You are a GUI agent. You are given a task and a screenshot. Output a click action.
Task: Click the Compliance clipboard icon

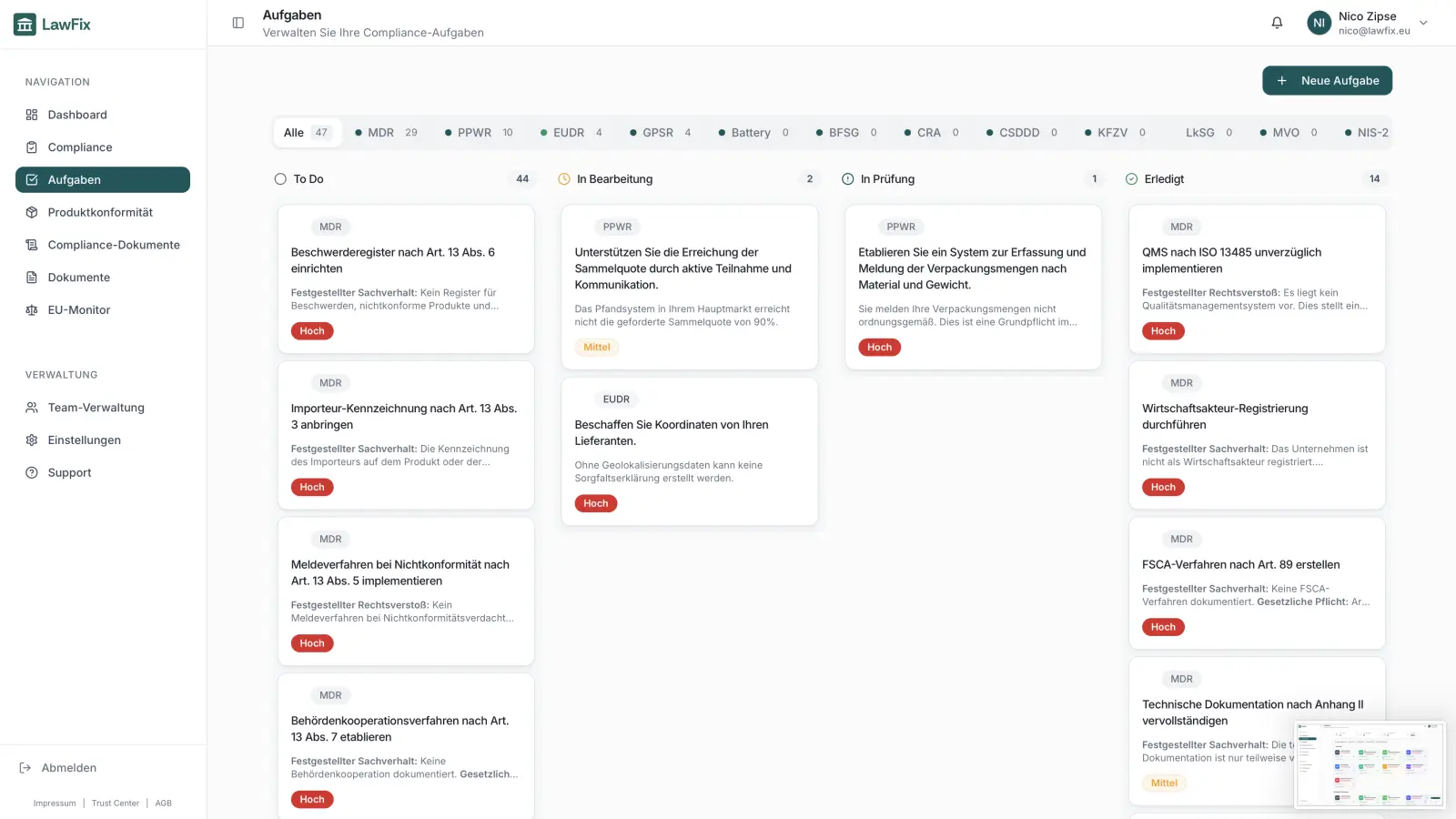(x=32, y=147)
